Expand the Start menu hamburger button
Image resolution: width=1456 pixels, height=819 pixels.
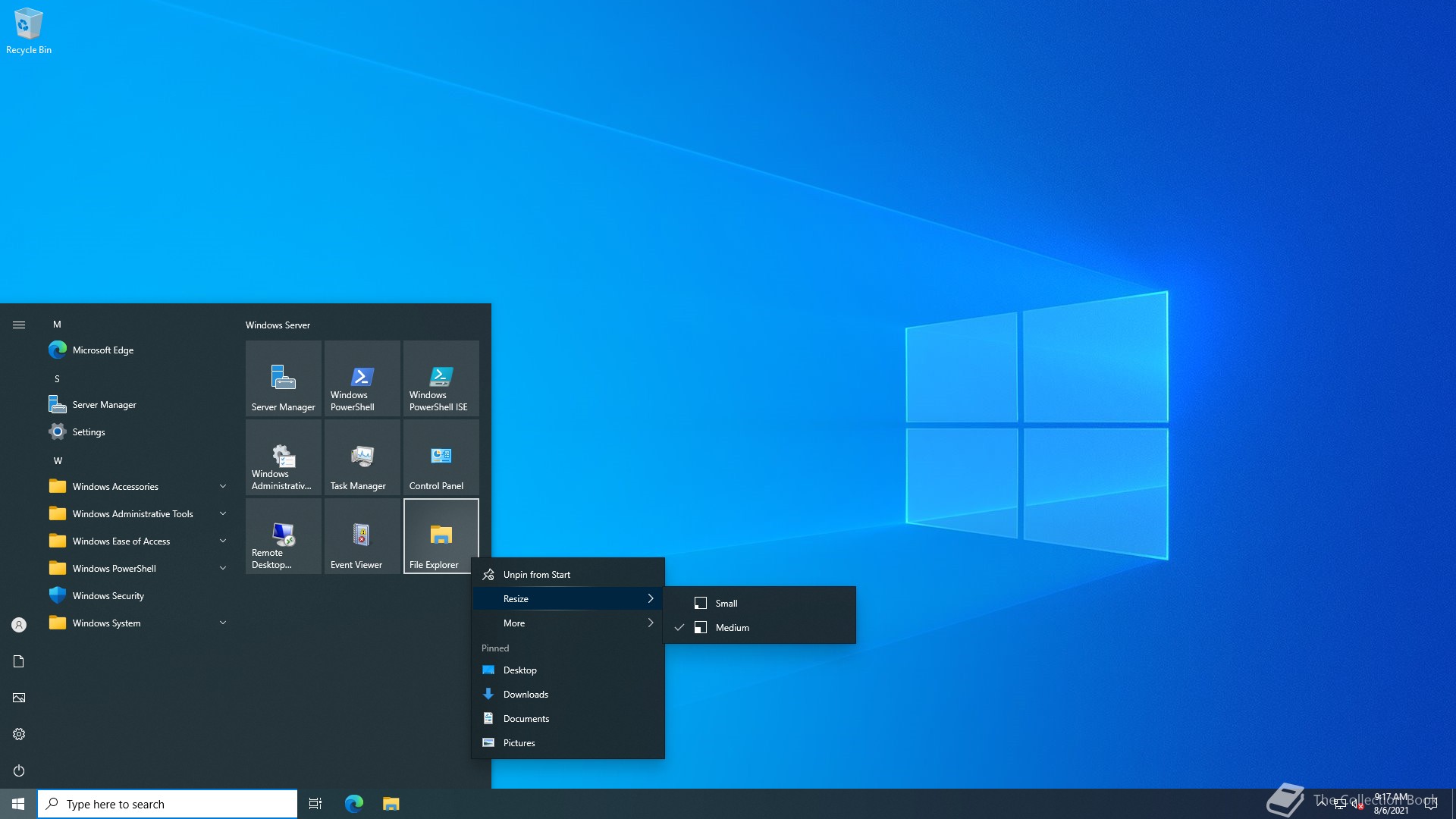pyautogui.click(x=19, y=325)
